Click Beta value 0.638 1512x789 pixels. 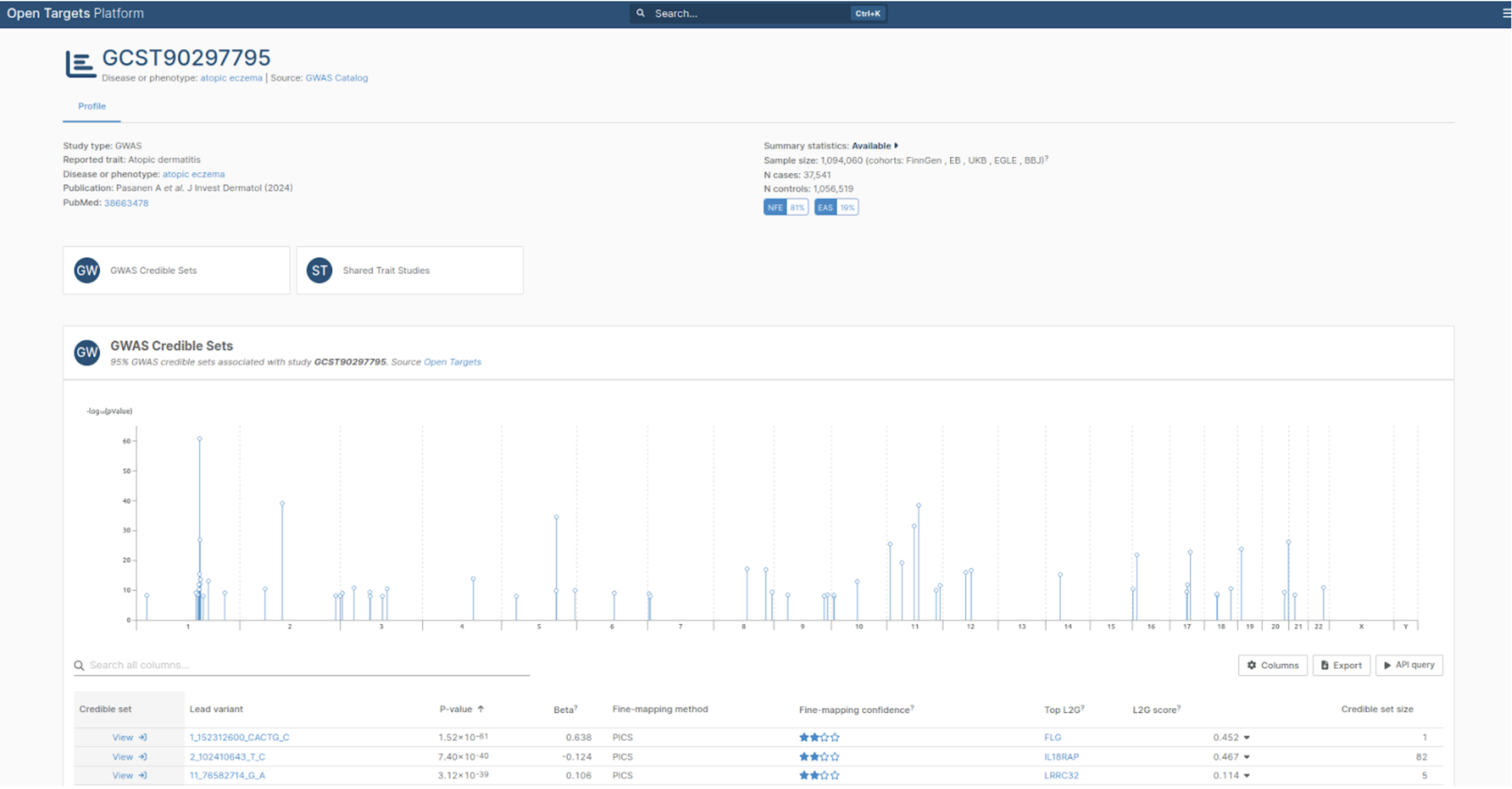coord(578,737)
